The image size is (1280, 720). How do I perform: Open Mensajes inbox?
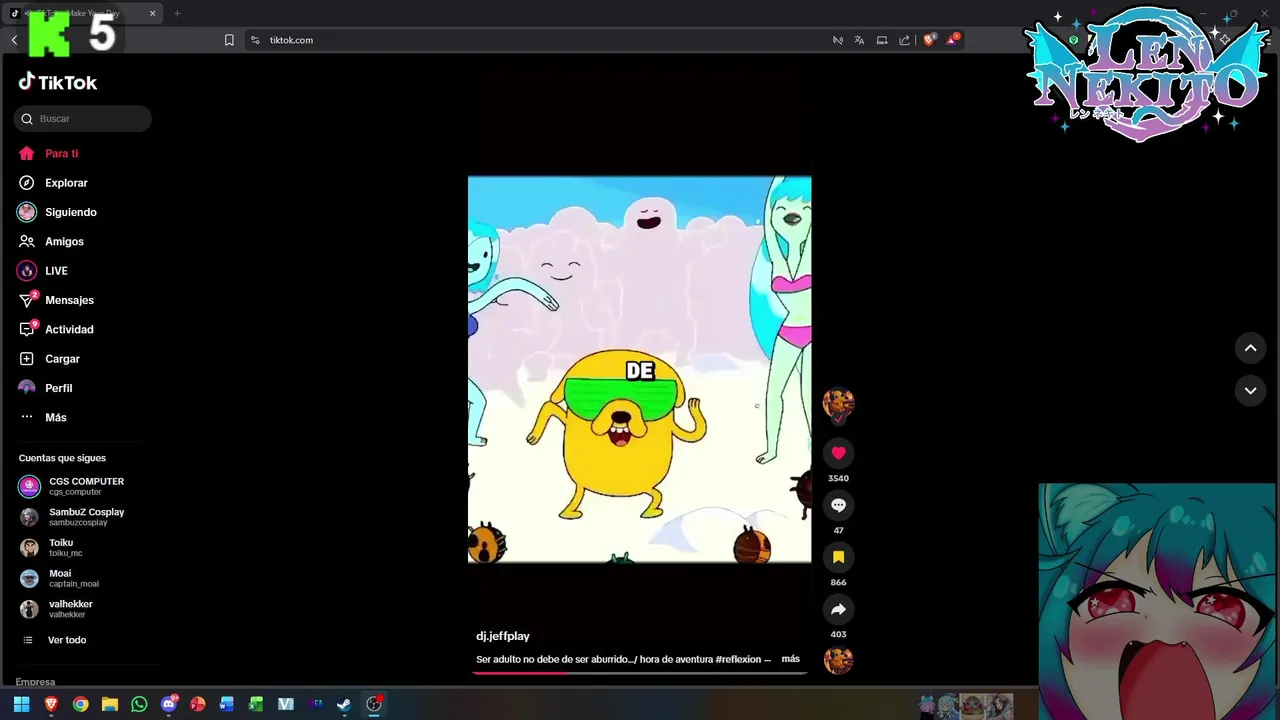[x=56, y=300]
